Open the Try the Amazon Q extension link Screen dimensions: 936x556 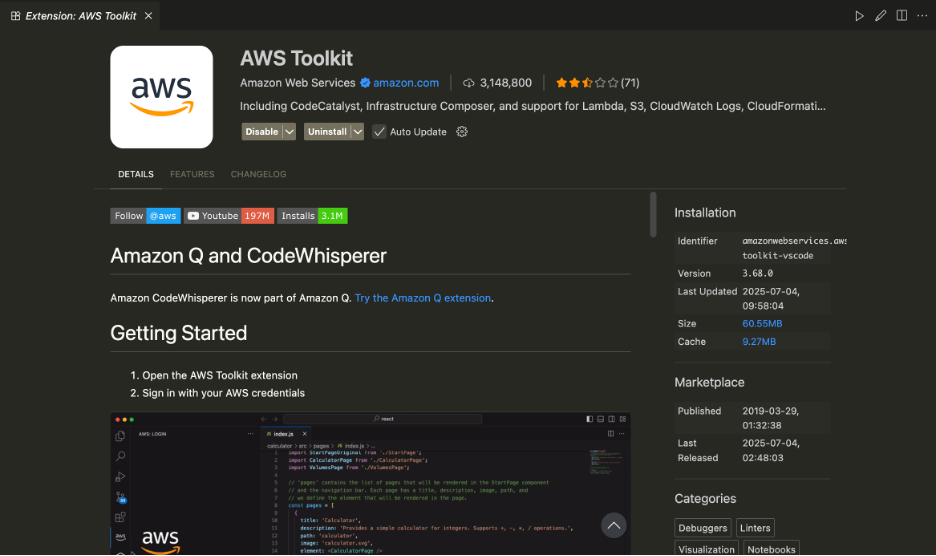click(x=423, y=298)
